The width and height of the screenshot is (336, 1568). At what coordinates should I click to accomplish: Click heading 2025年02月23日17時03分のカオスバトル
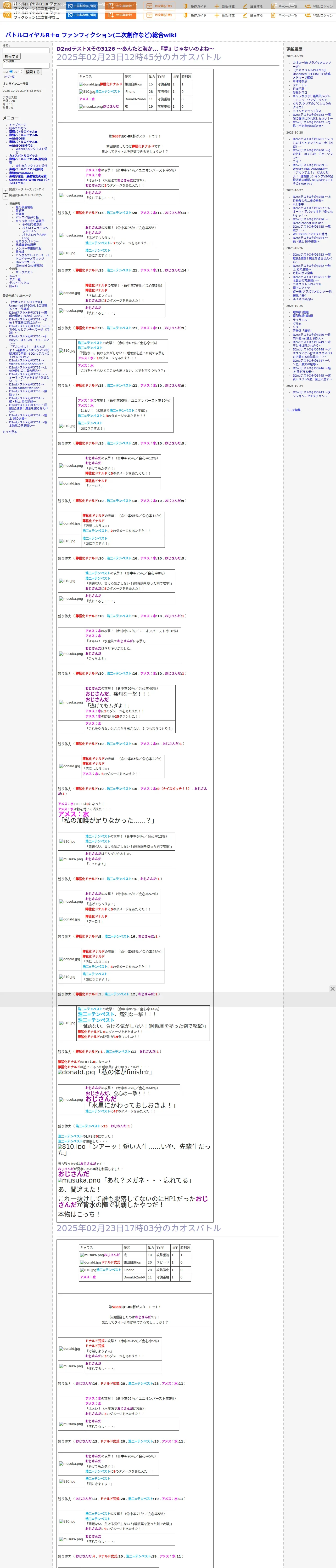coord(139,1228)
